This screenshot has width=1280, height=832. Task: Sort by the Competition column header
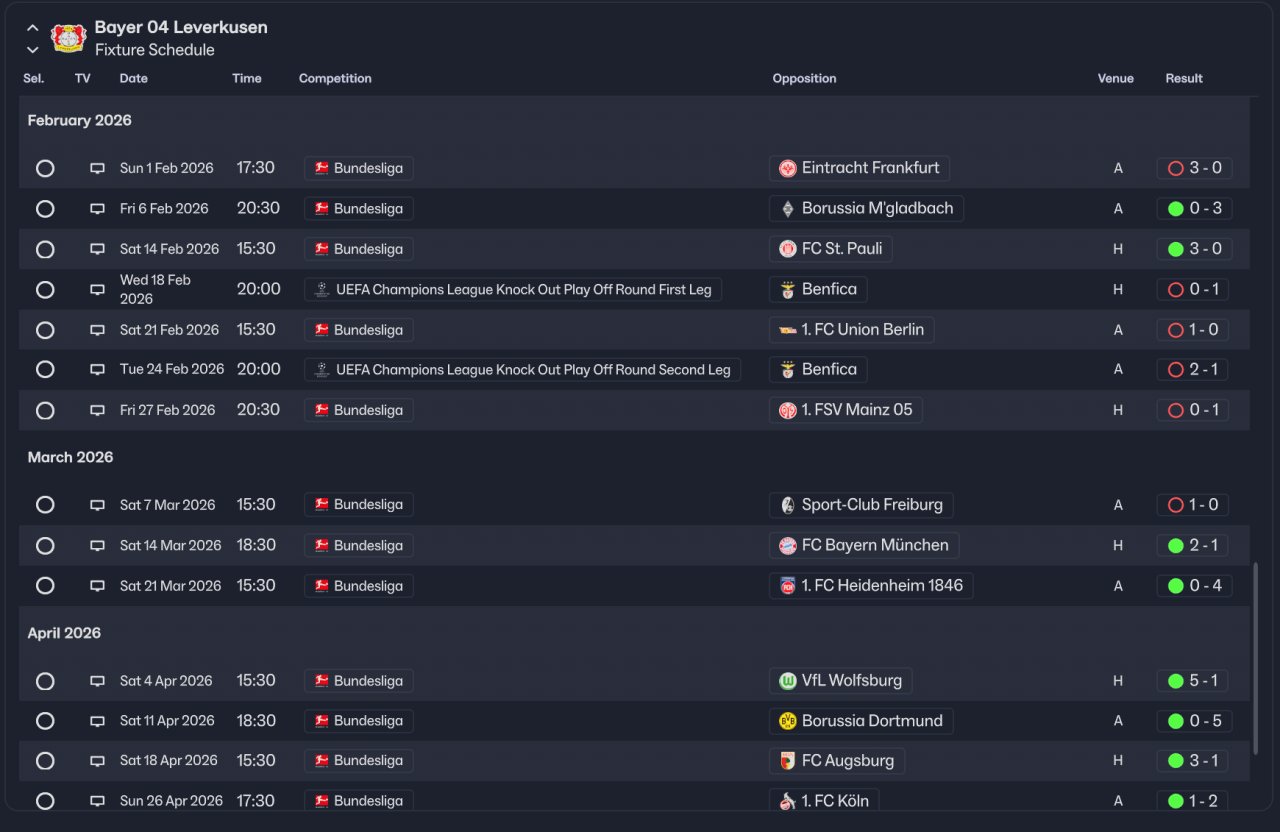[x=335, y=78]
